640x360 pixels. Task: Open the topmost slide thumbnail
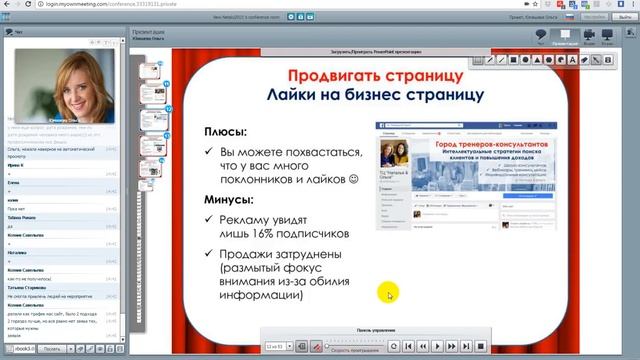tap(149, 71)
